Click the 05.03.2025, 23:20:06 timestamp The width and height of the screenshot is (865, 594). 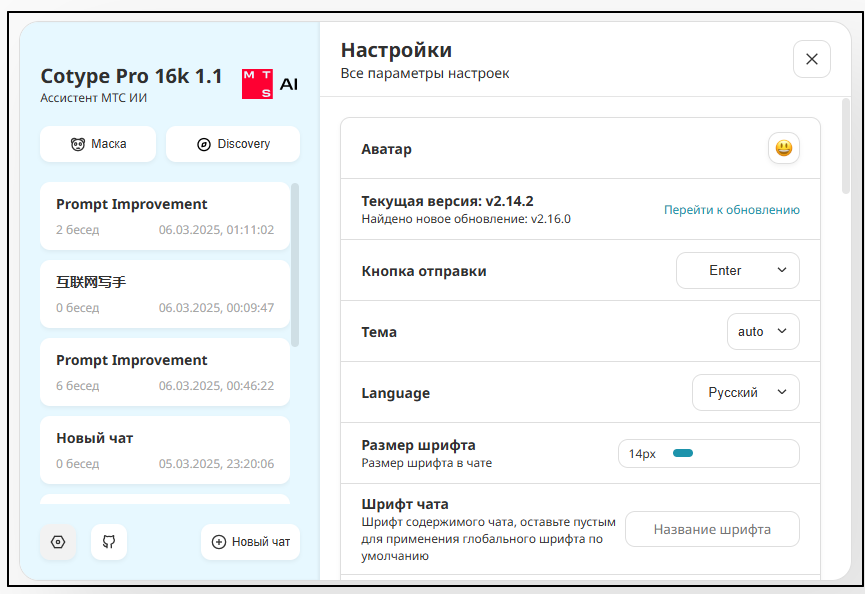(x=216, y=464)
